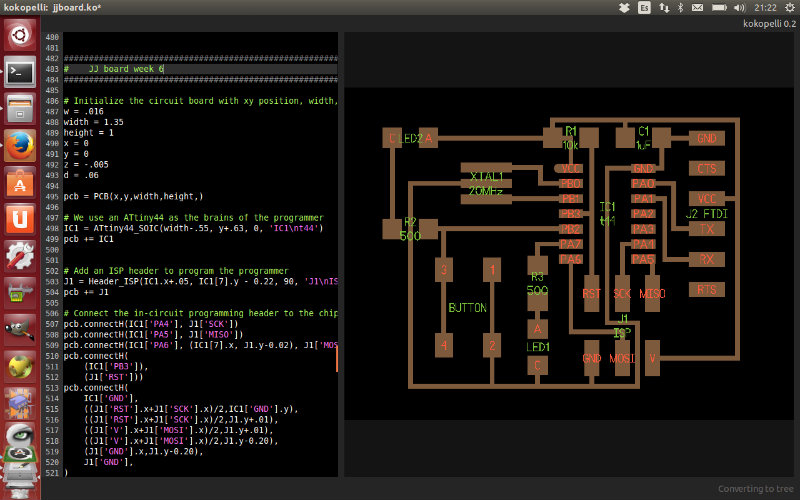Open System Settings wrench icon
Screen dimensions: 800x500
point(20,255)
